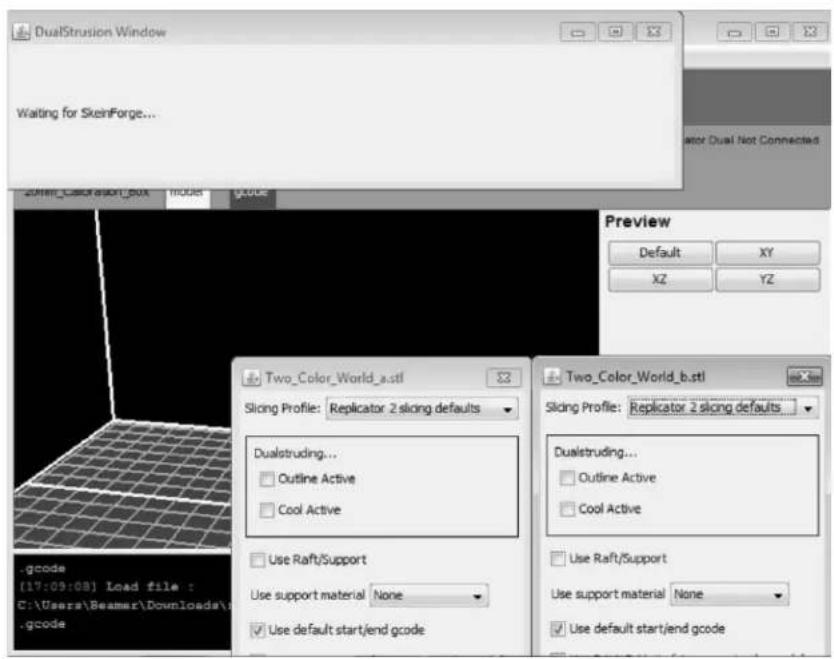Click 'Dualstruding...' label in Two_Color_World_a.stl
Image resolution: width=834 pixels, height=659 pixels.
295,454
